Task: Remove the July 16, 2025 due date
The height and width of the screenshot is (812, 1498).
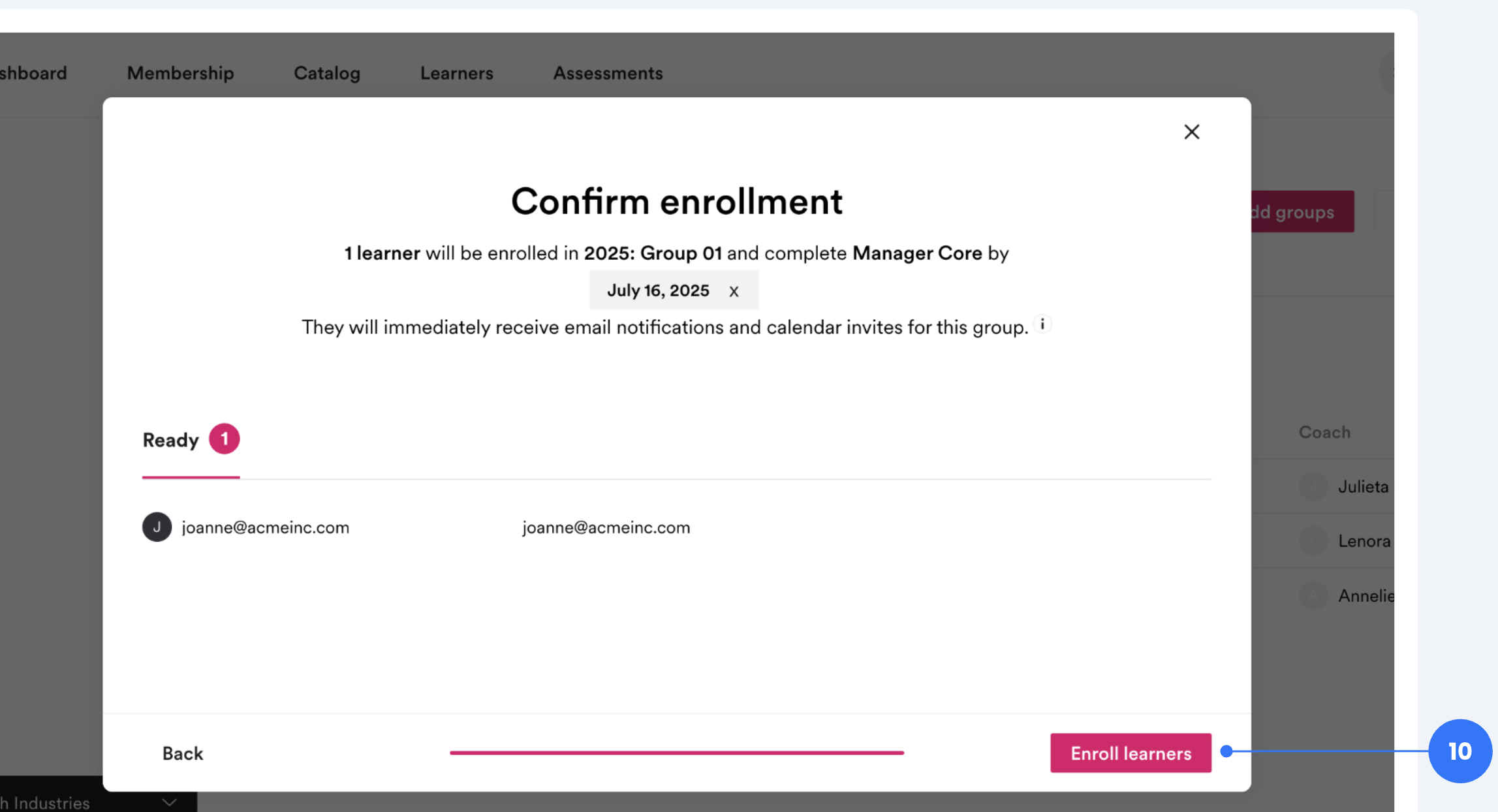Action: coord(734,291)
